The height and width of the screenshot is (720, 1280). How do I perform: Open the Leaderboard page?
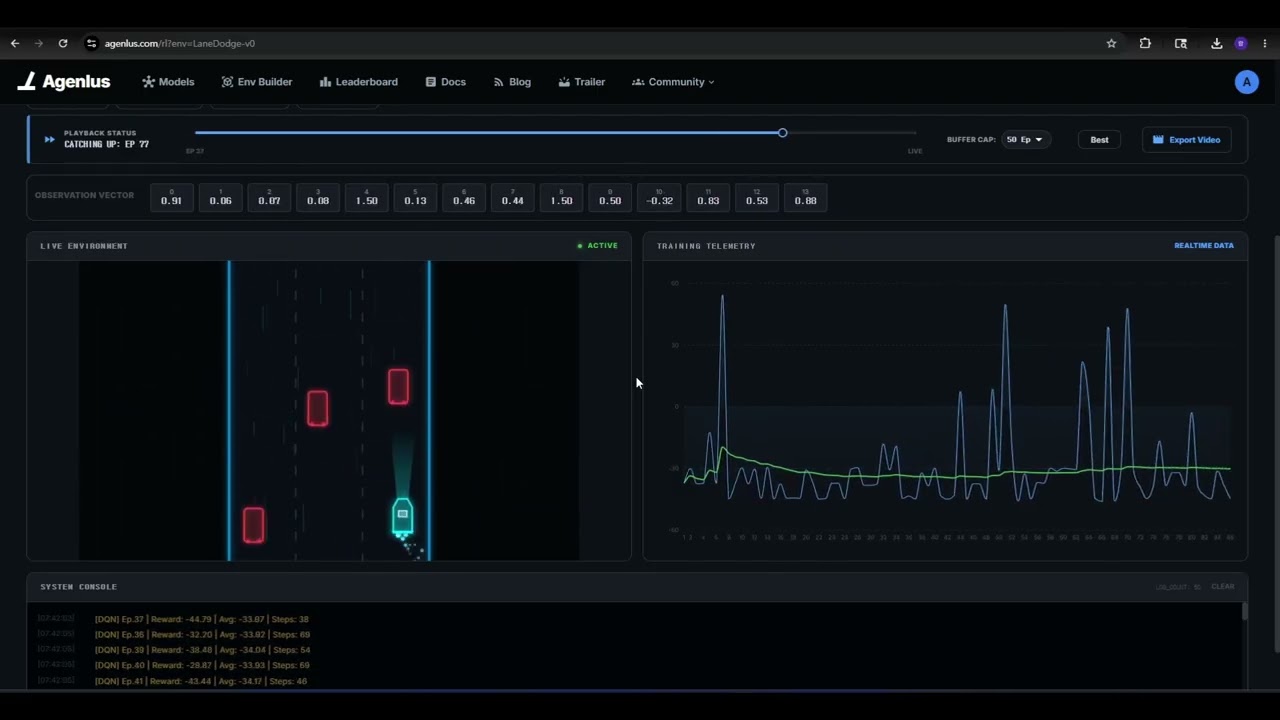(x=359, y=82)
